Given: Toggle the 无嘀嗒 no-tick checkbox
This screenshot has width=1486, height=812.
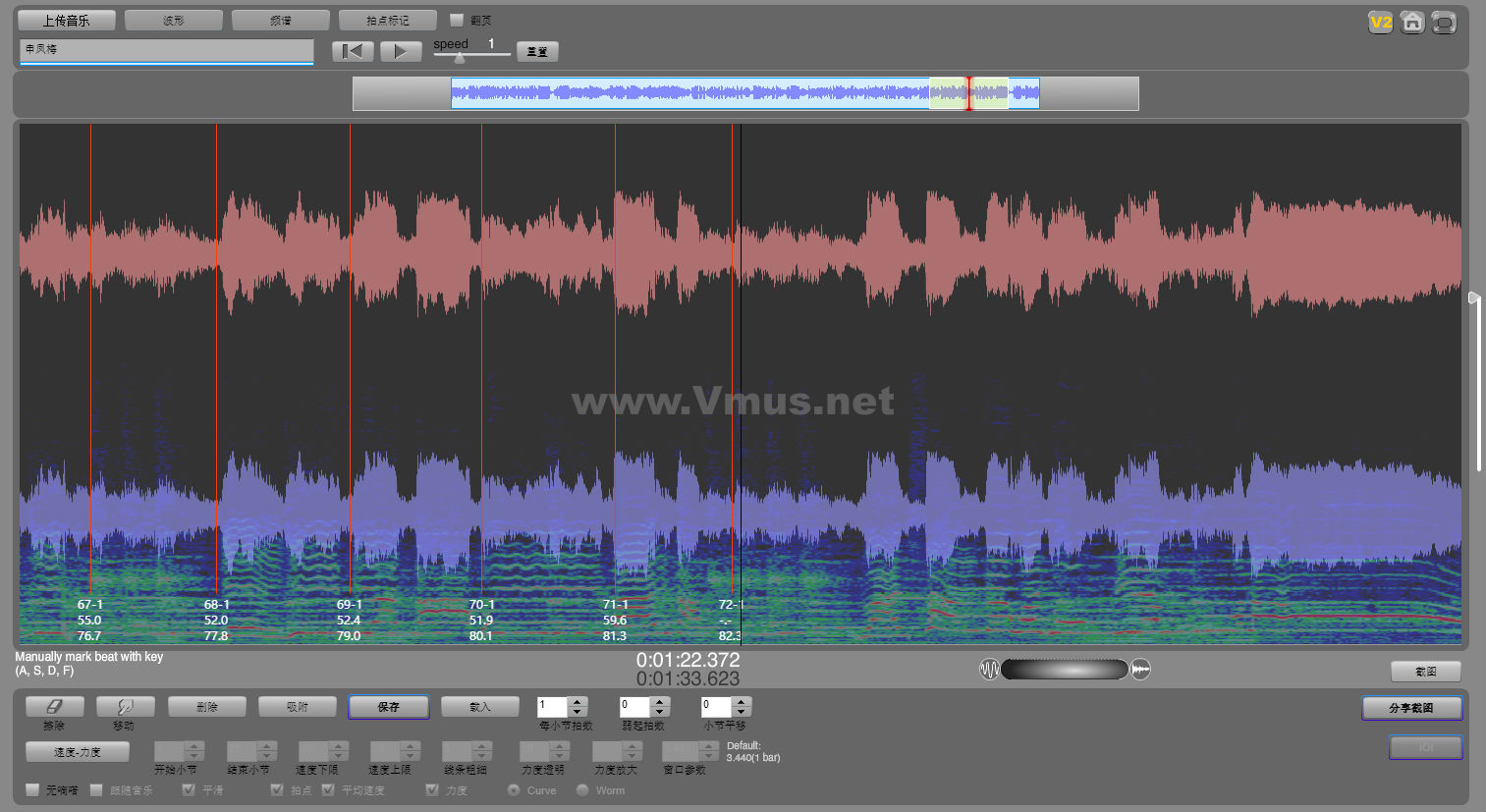Looking at the screenshot, I should [32, 789].
